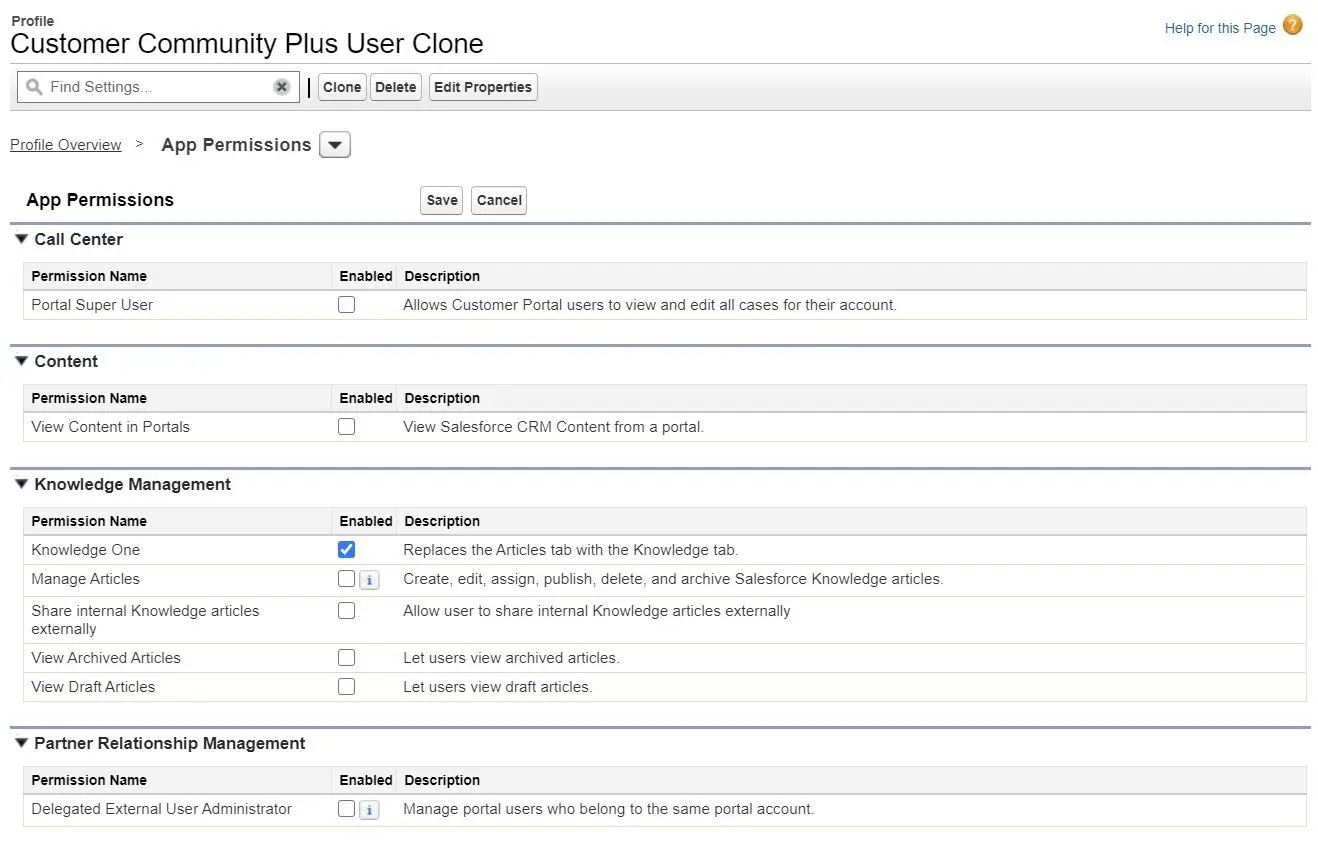Enable the Portal Super User checkbox

[346, 305]
